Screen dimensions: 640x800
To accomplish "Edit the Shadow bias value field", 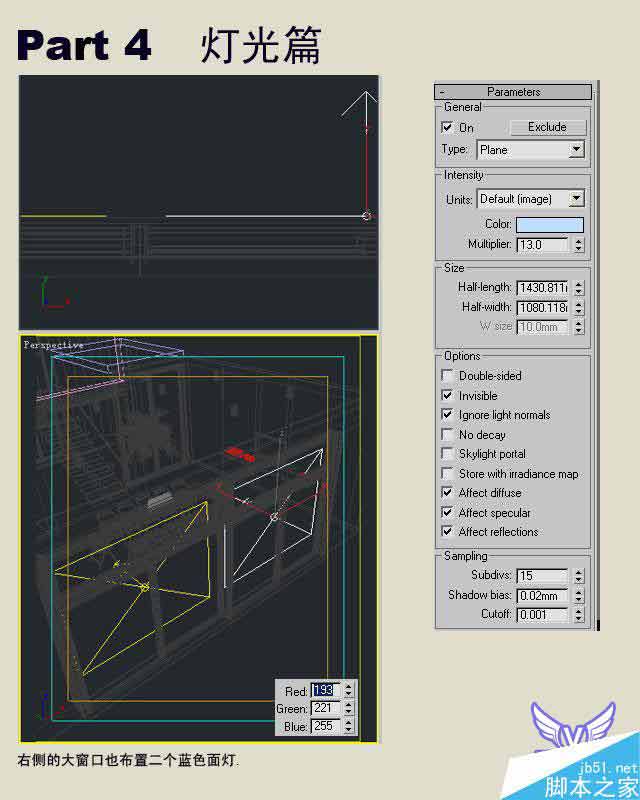I will [542, 595].
